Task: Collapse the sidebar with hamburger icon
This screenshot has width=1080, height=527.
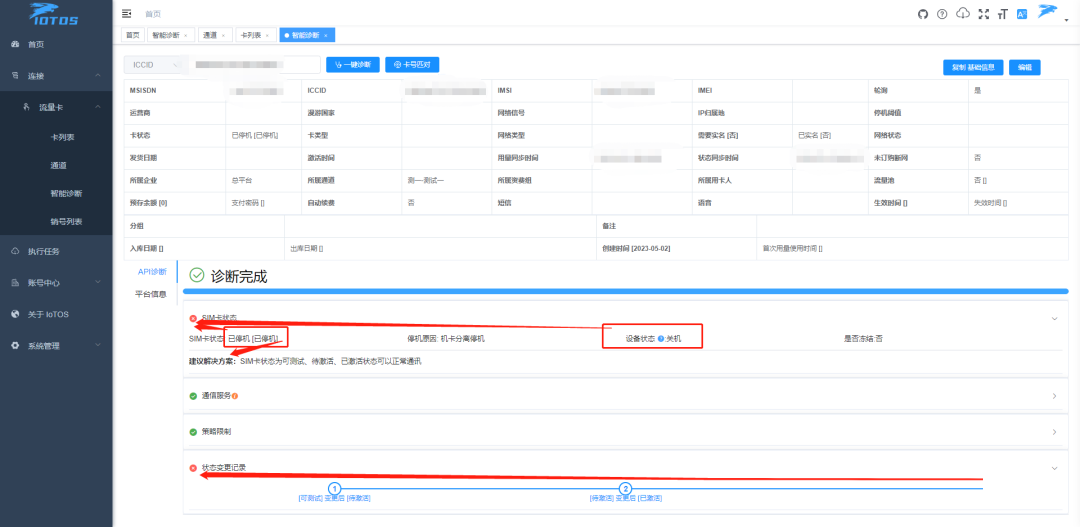Action: (126, 13)
